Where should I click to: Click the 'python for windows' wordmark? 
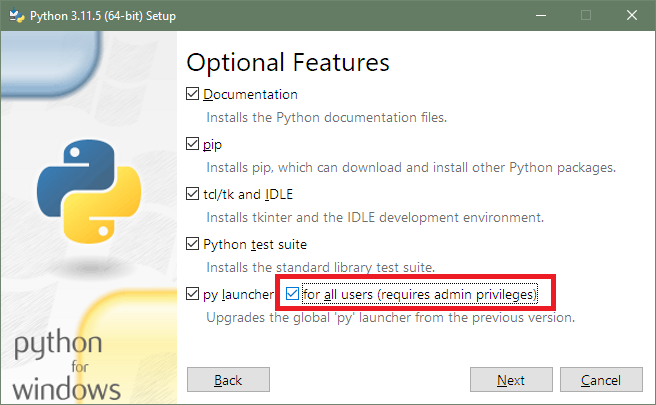(67, 367)
